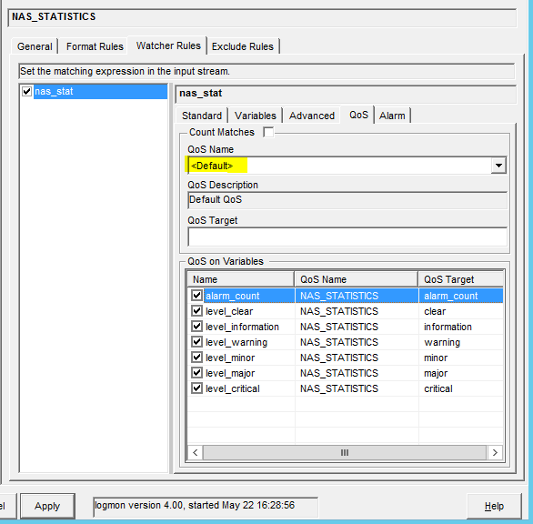Click NAS_STATISTICS in the level_warning row
The width and height of the screenshot is (533, 524).
(339, 342)
